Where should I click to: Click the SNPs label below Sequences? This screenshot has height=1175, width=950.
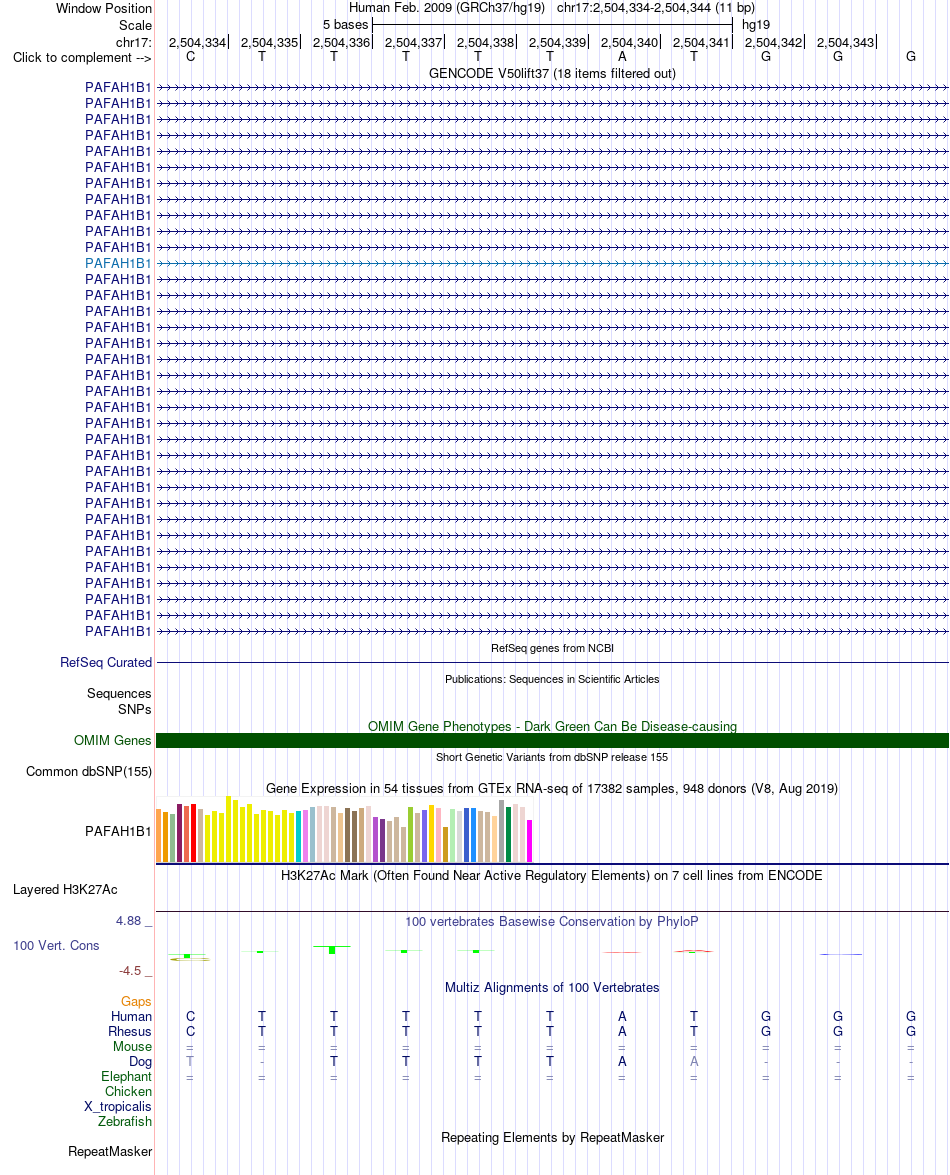134,709
